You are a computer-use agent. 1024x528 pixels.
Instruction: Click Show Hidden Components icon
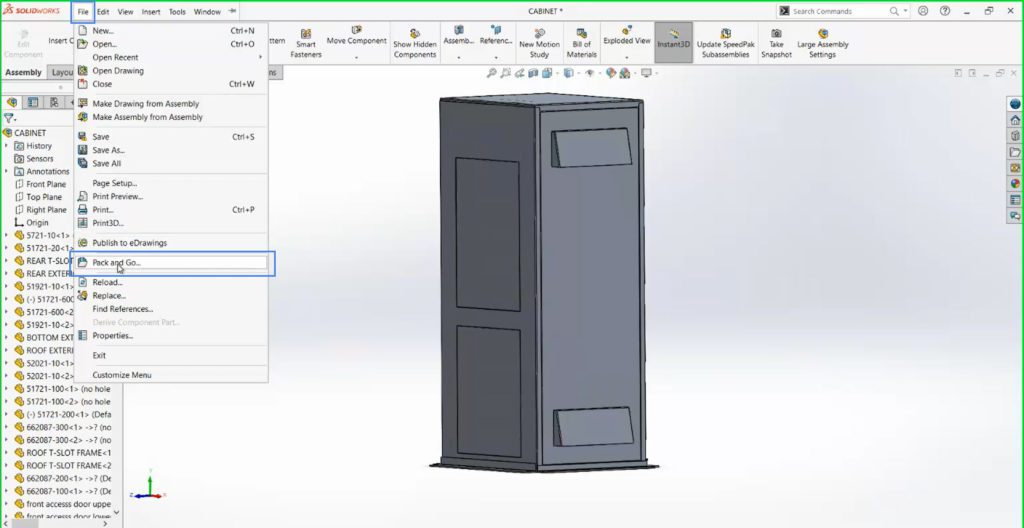(414, 36)
